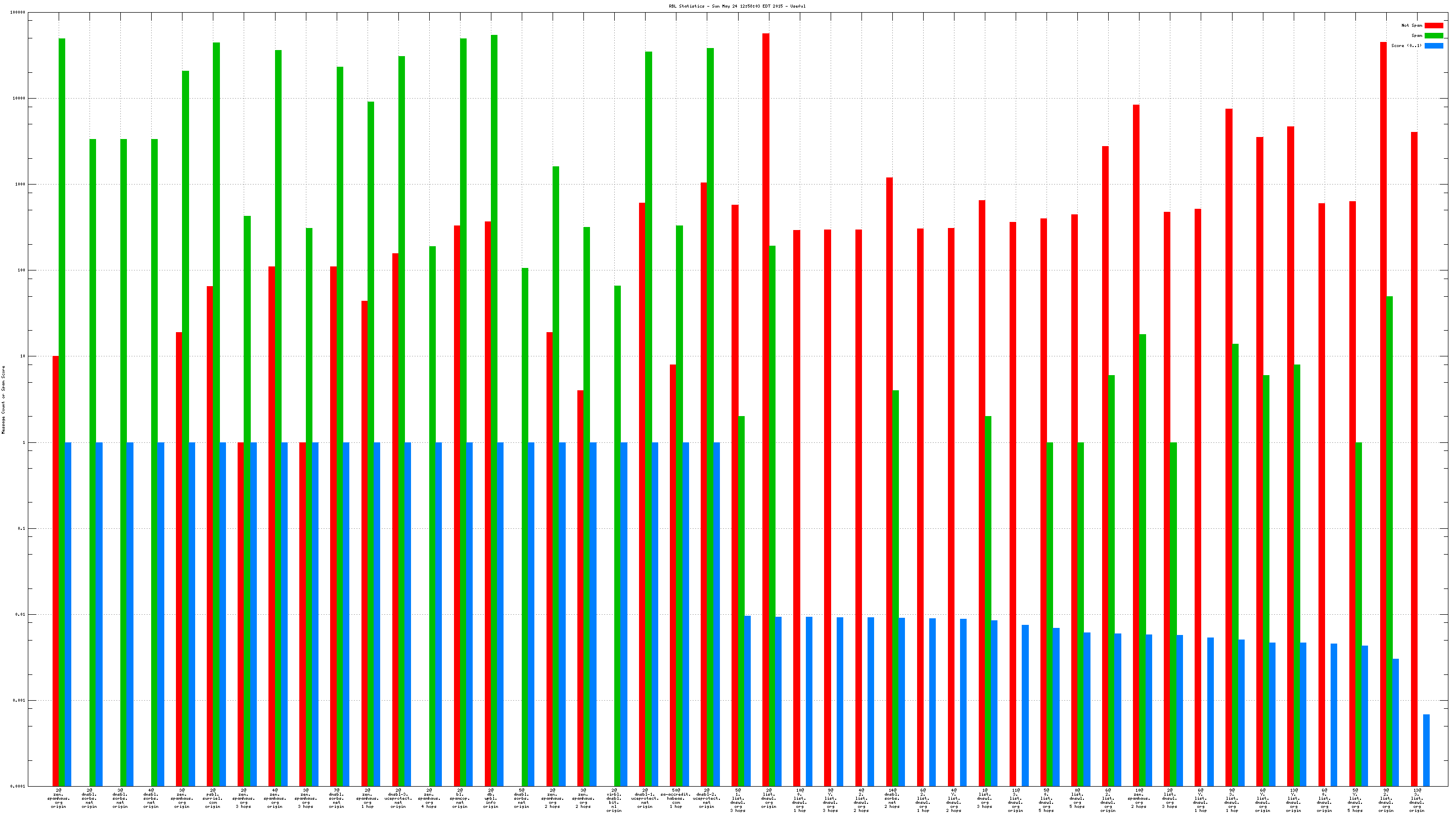The image size is (1456, 819).
Task: Click the 14@ dnsbl.sorbs.net 2 hops label
Action: coord(892,798)
